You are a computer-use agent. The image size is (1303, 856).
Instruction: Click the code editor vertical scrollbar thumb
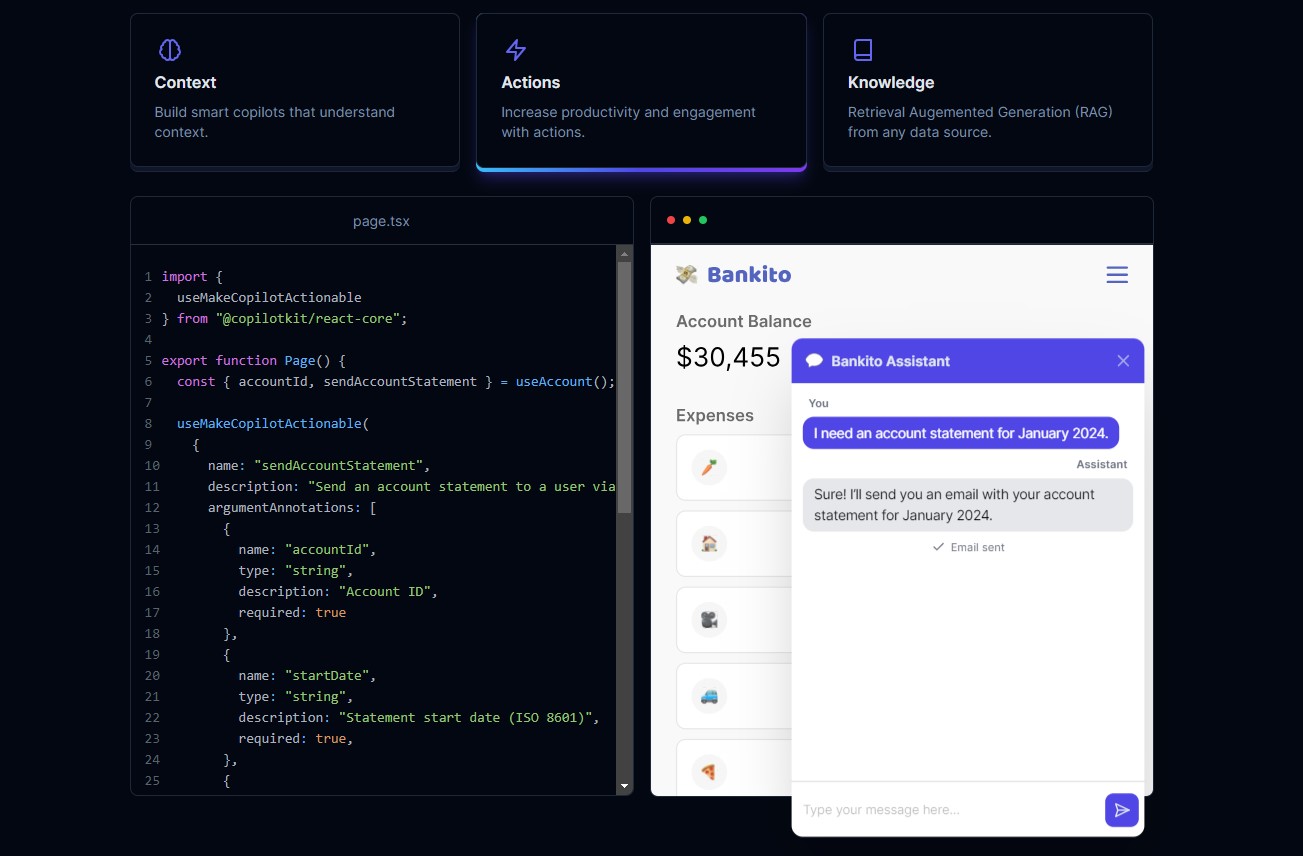click(625, 387)
